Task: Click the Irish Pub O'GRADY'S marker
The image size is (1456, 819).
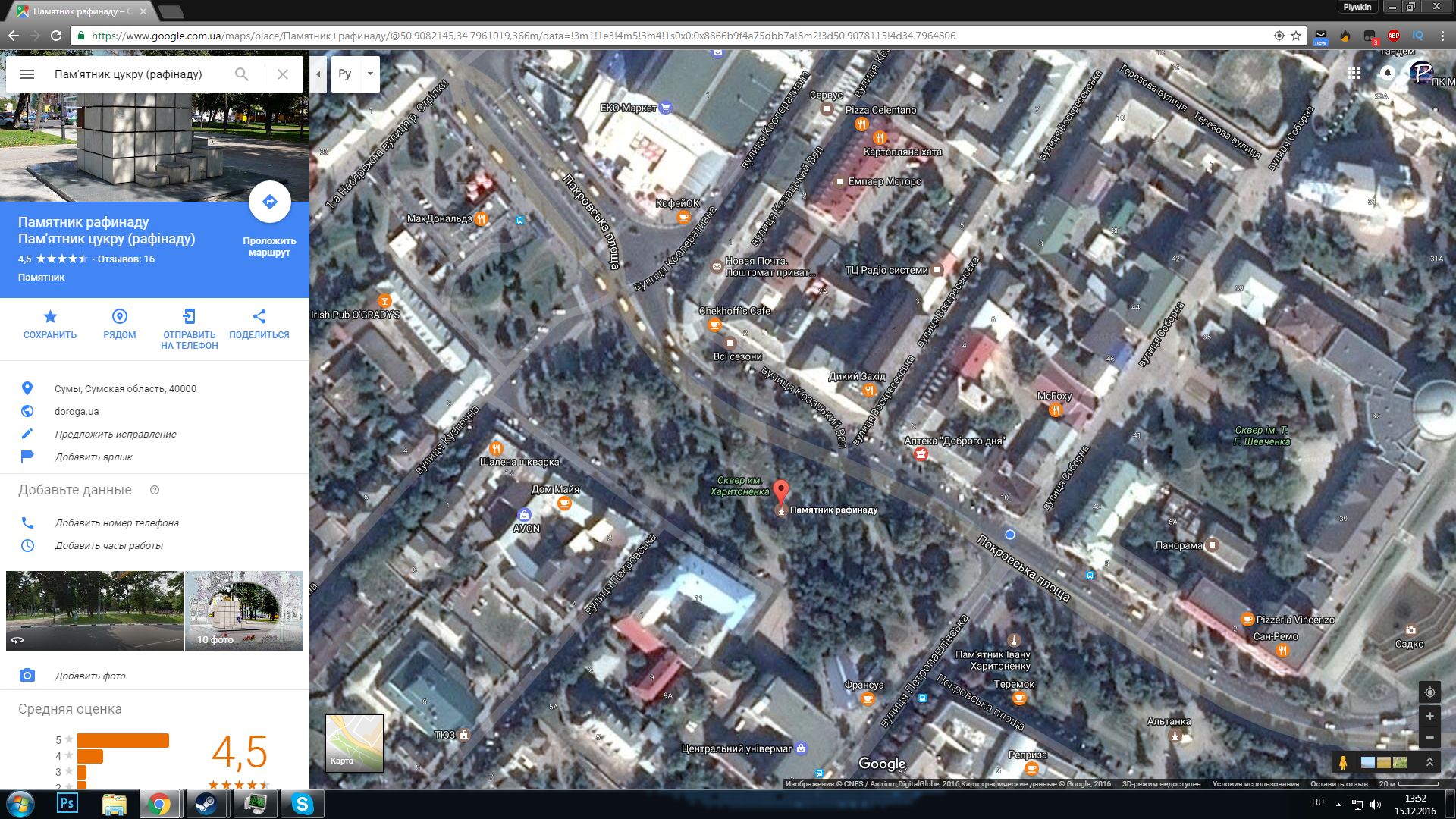Action: [x=384, y=301]
